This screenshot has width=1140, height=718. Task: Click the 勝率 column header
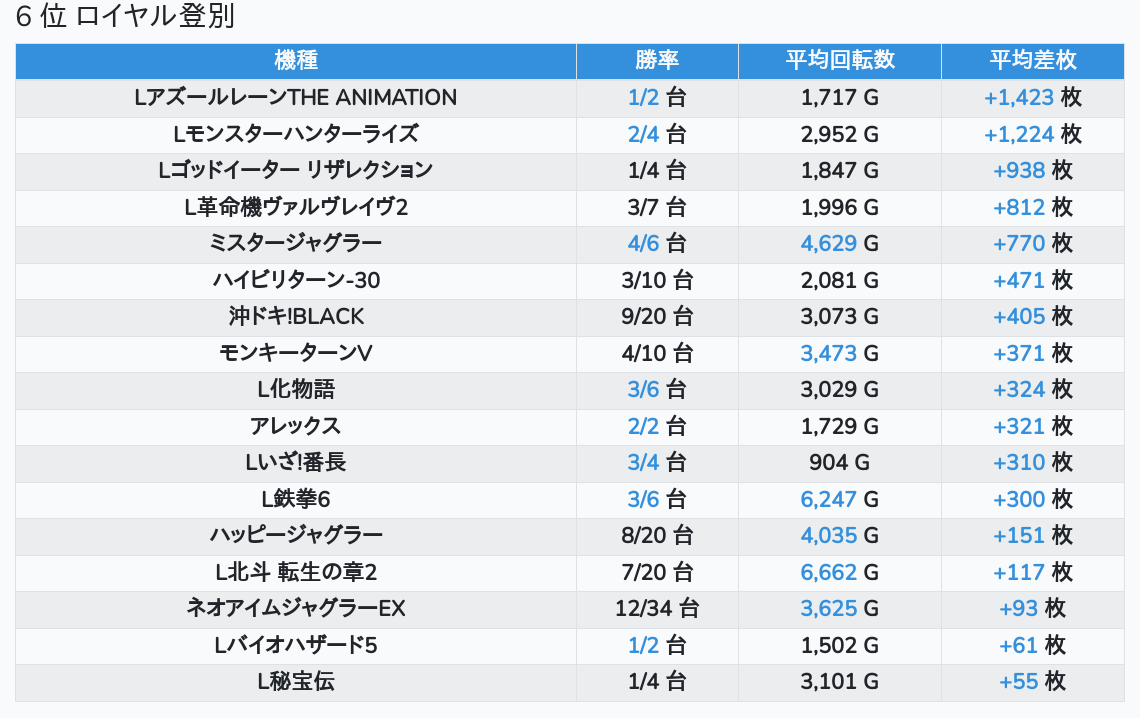[657, 61]
